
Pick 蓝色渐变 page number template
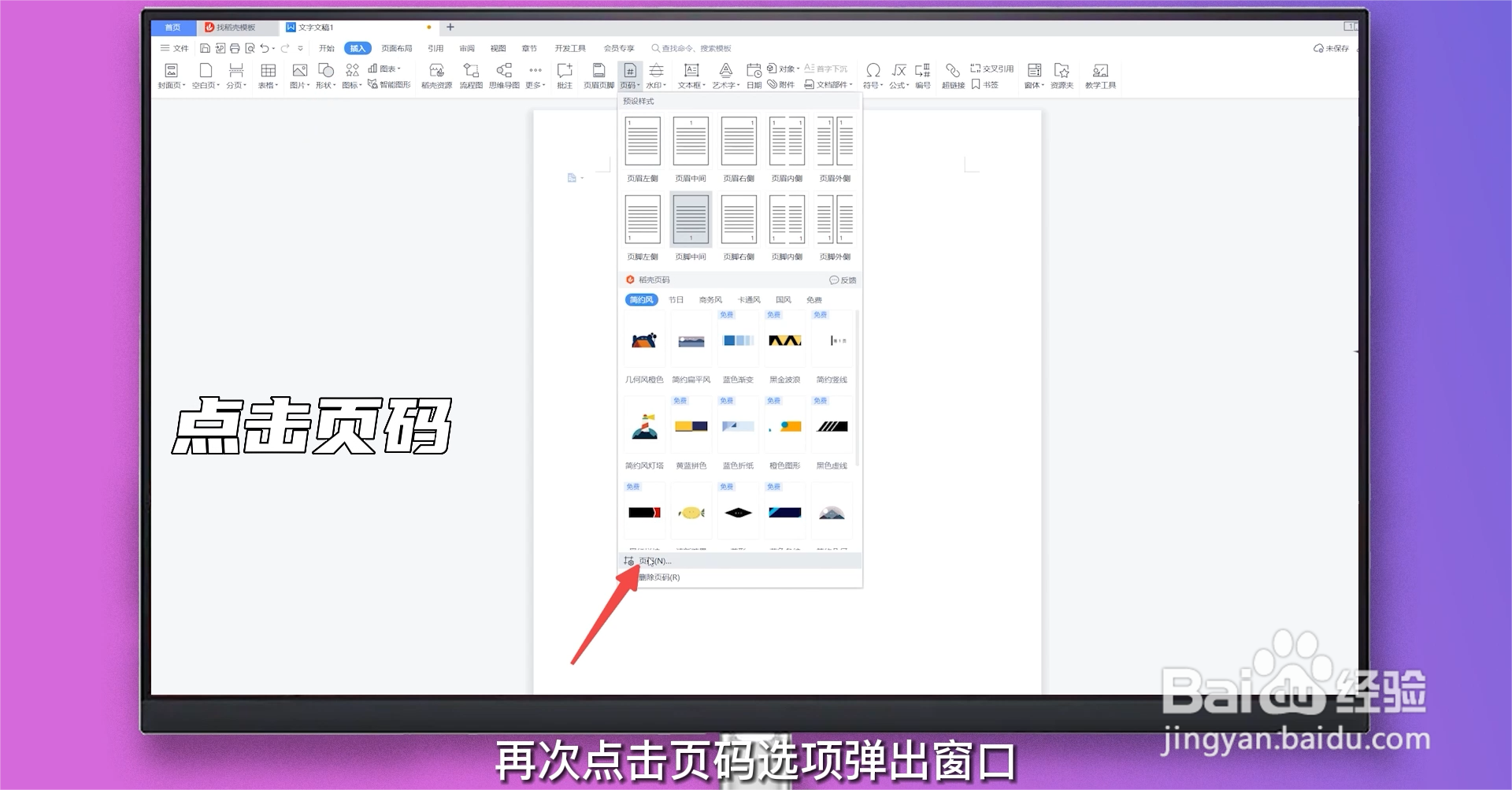739,347
